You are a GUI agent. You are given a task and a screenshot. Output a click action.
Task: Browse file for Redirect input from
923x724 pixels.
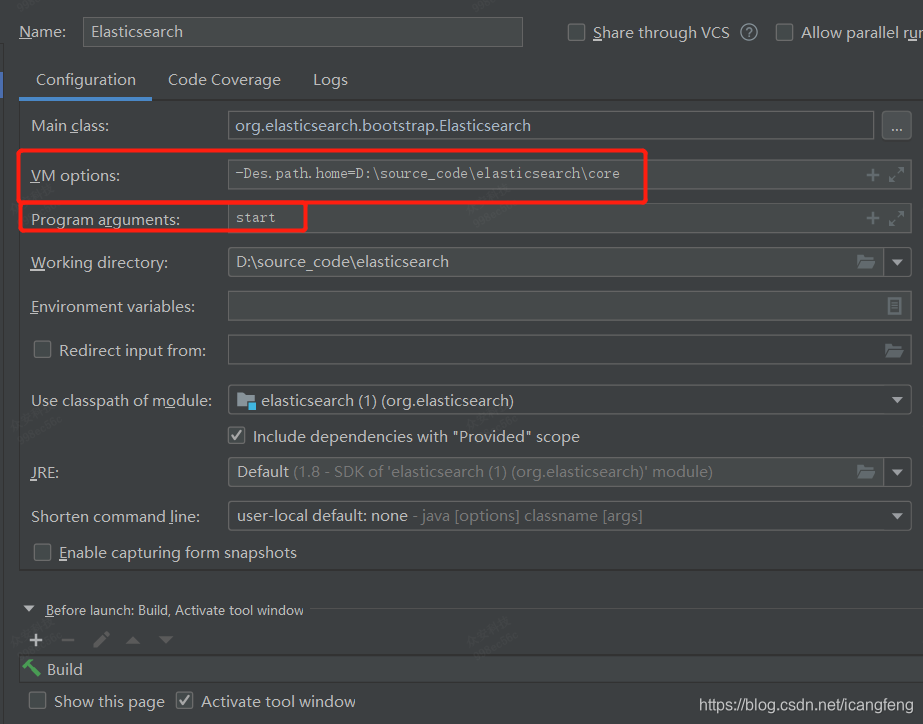point(894,351)
